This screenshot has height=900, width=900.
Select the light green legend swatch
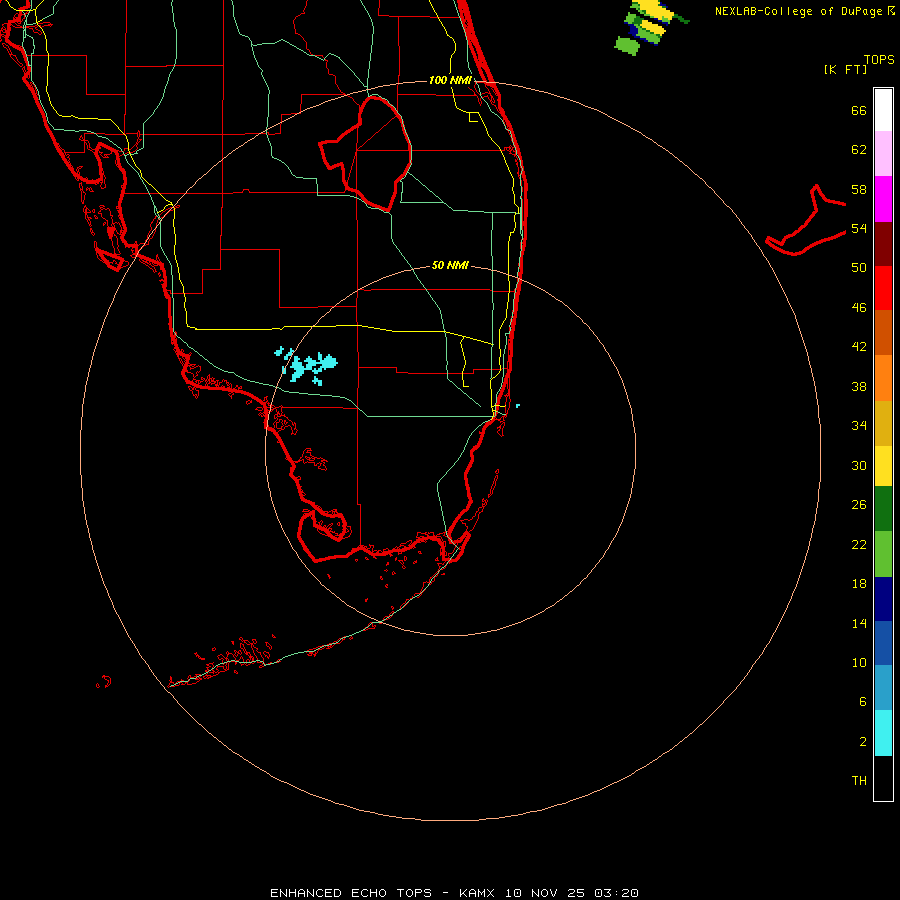pos(883,554)
